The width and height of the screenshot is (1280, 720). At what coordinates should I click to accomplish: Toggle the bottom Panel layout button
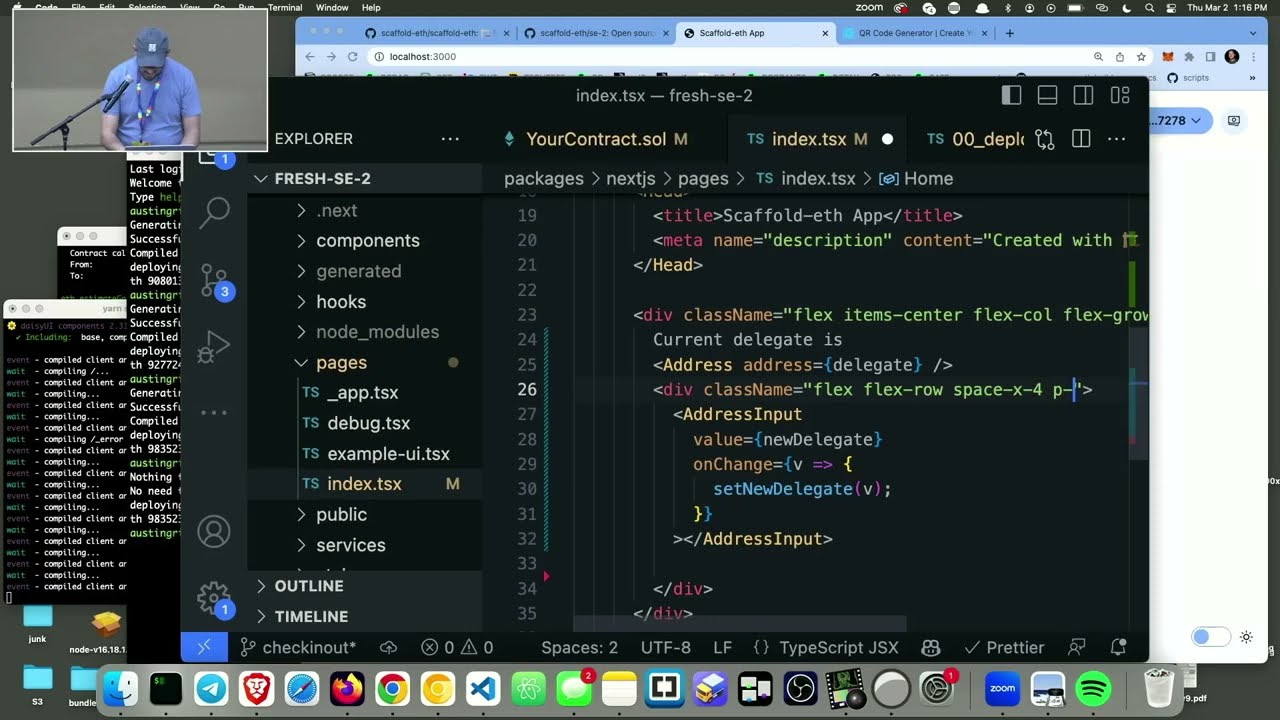pos(1047,95)
